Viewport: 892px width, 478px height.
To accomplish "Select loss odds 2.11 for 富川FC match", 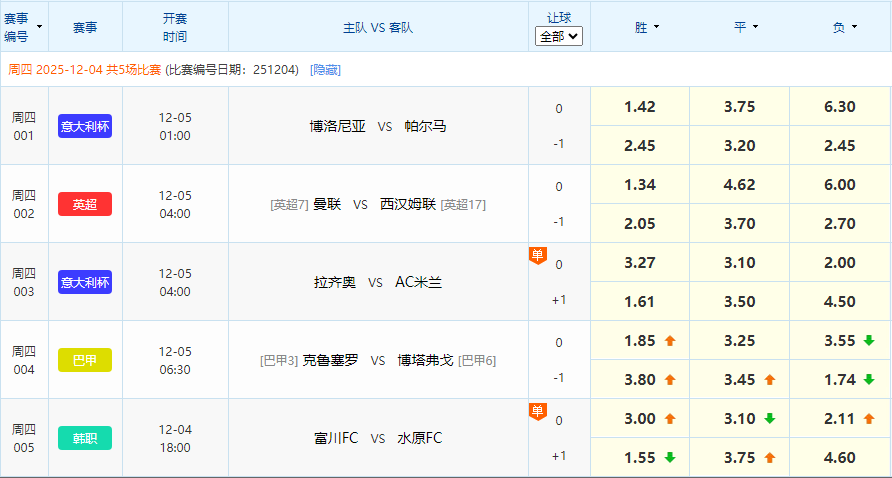I will (x=840, y=419).
